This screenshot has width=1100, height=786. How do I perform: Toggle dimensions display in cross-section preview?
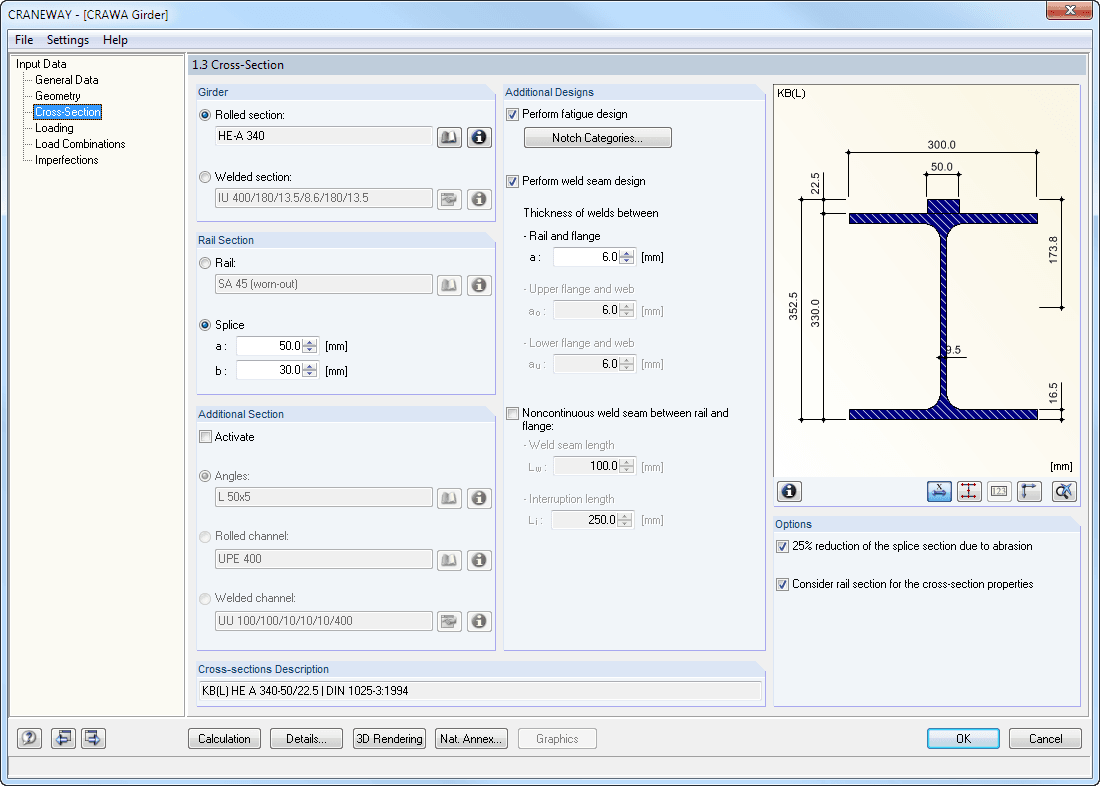point(939,491)
